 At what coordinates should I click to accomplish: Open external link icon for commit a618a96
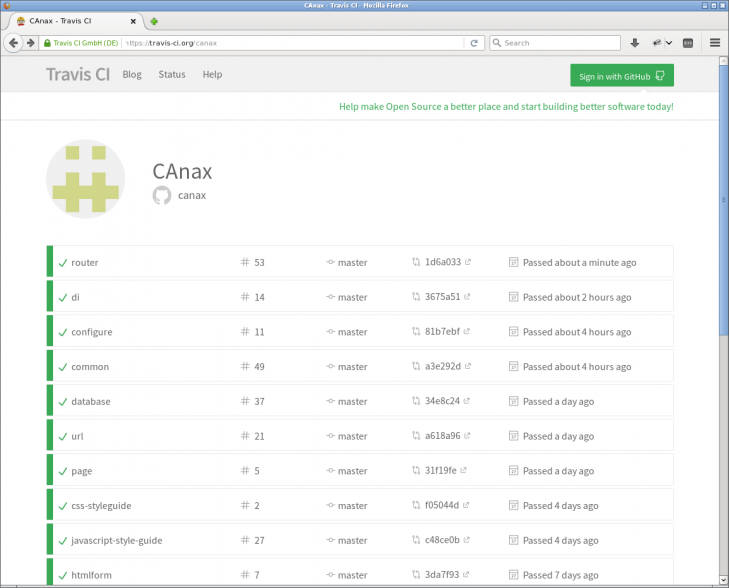(x=467, y=436)
